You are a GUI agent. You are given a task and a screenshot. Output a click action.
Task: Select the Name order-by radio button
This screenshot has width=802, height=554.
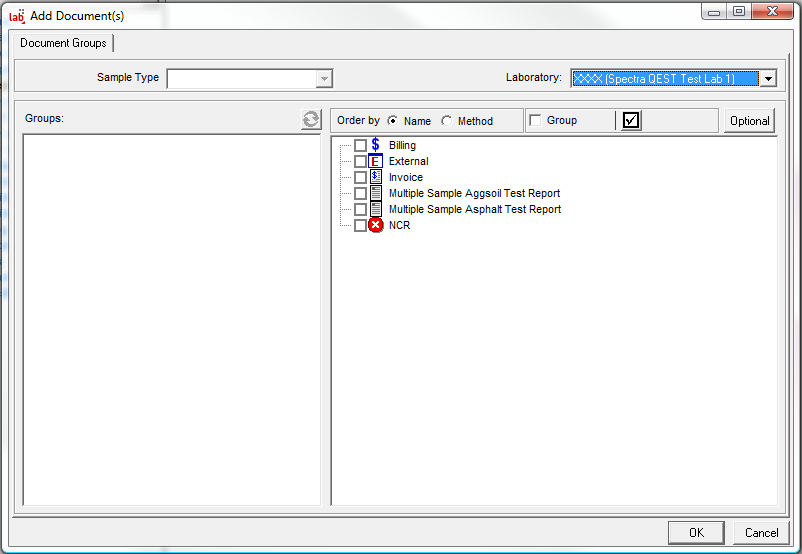coord(392,121)
